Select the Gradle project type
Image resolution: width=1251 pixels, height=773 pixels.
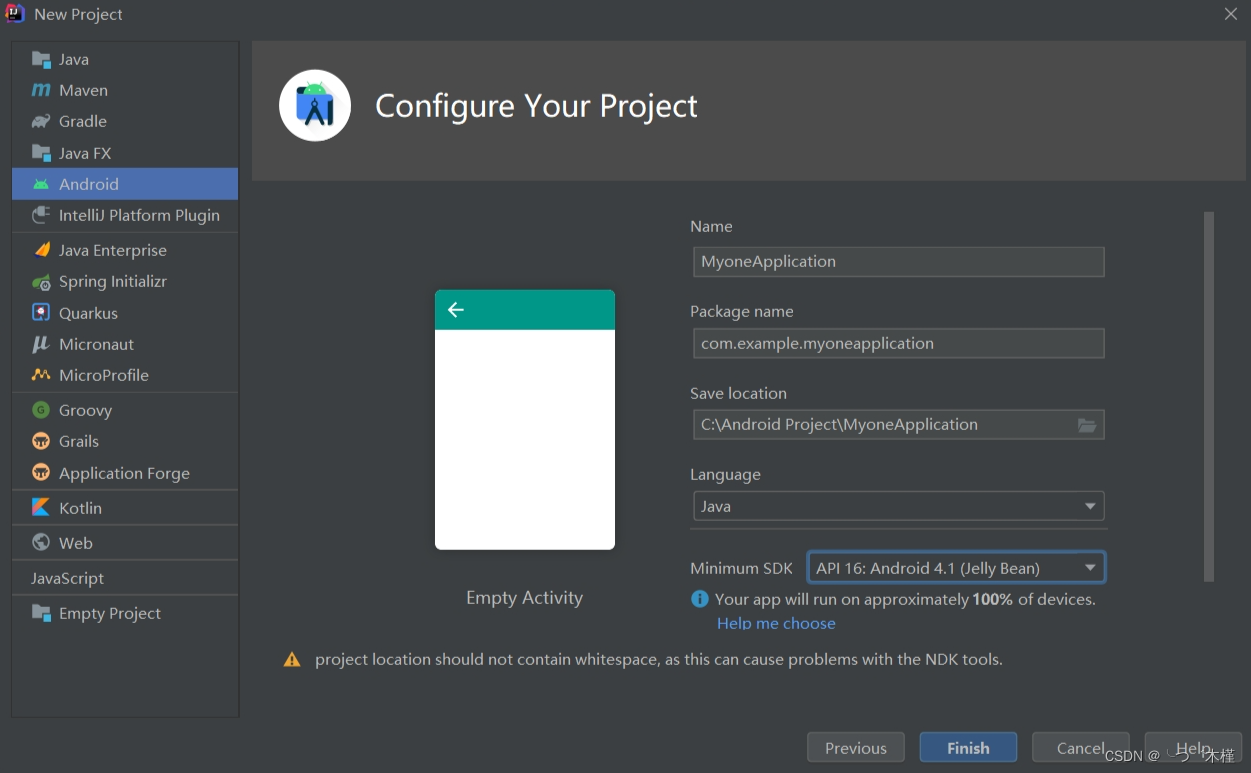pos(83,121)
